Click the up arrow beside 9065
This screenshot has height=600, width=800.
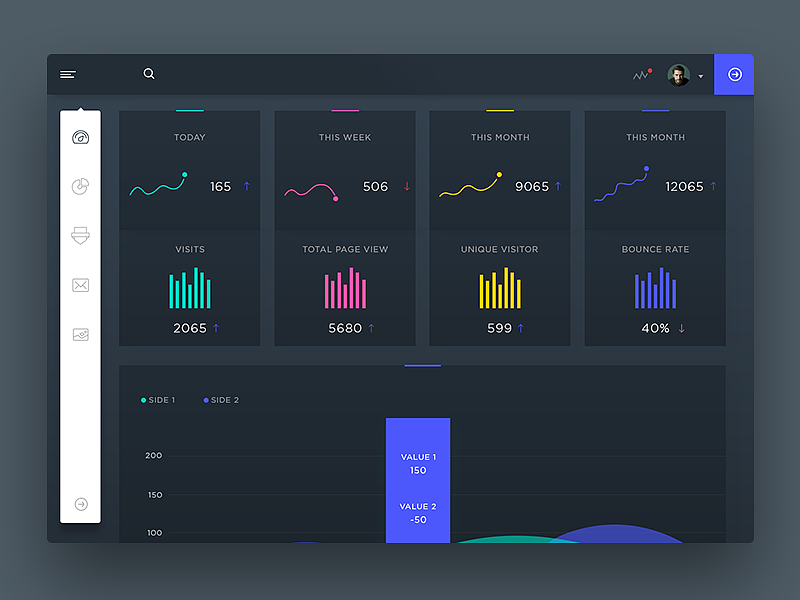[x=558, y=186]
